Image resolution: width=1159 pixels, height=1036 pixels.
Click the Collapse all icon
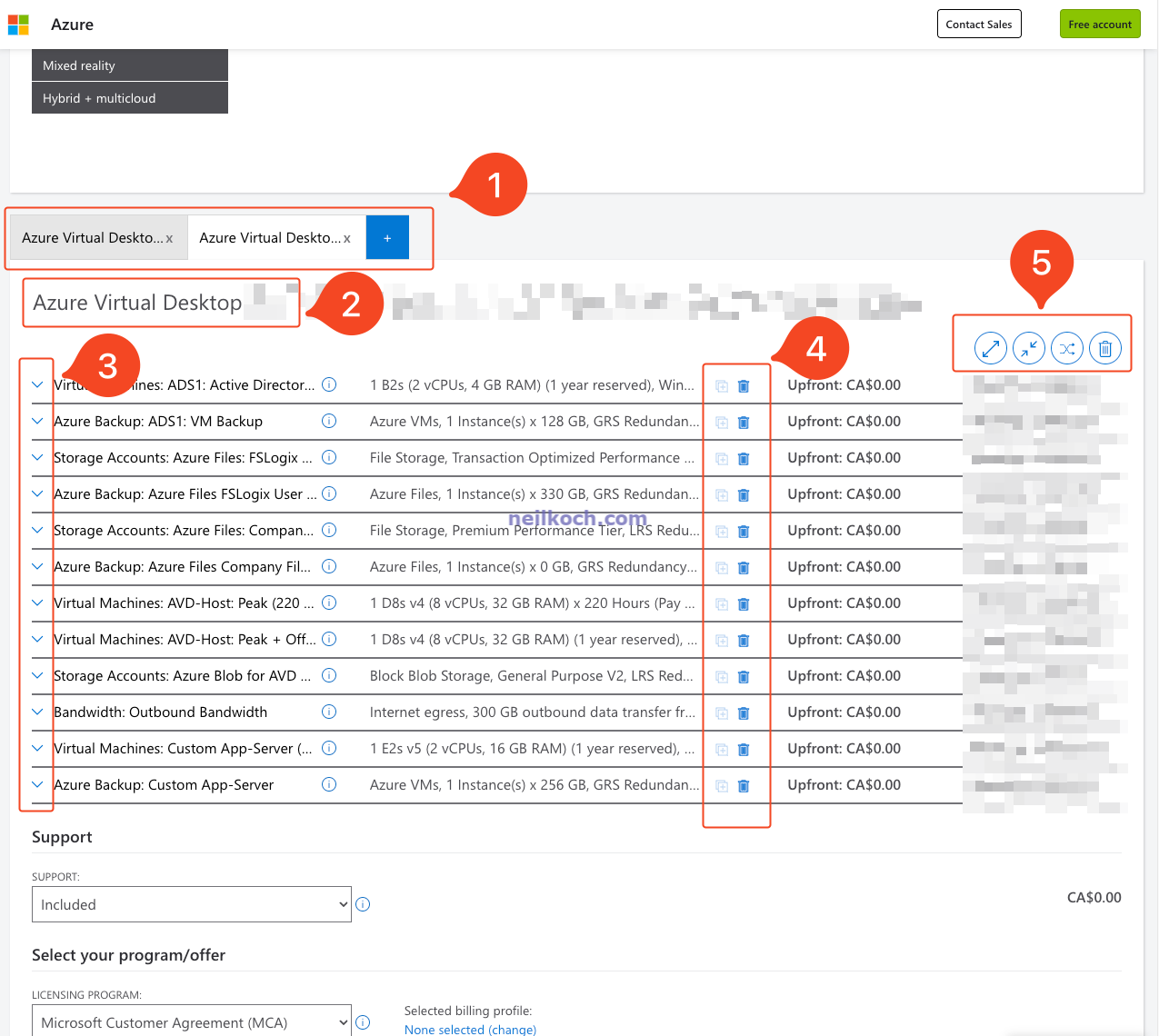pos(1029,348)
